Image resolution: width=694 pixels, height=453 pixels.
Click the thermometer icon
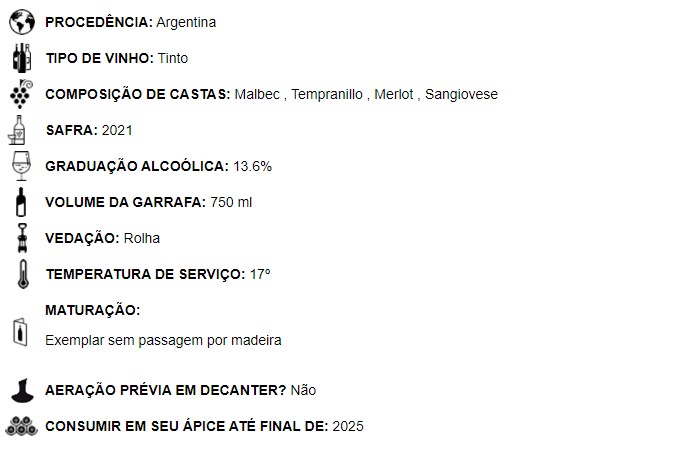[x=20, y=273]
